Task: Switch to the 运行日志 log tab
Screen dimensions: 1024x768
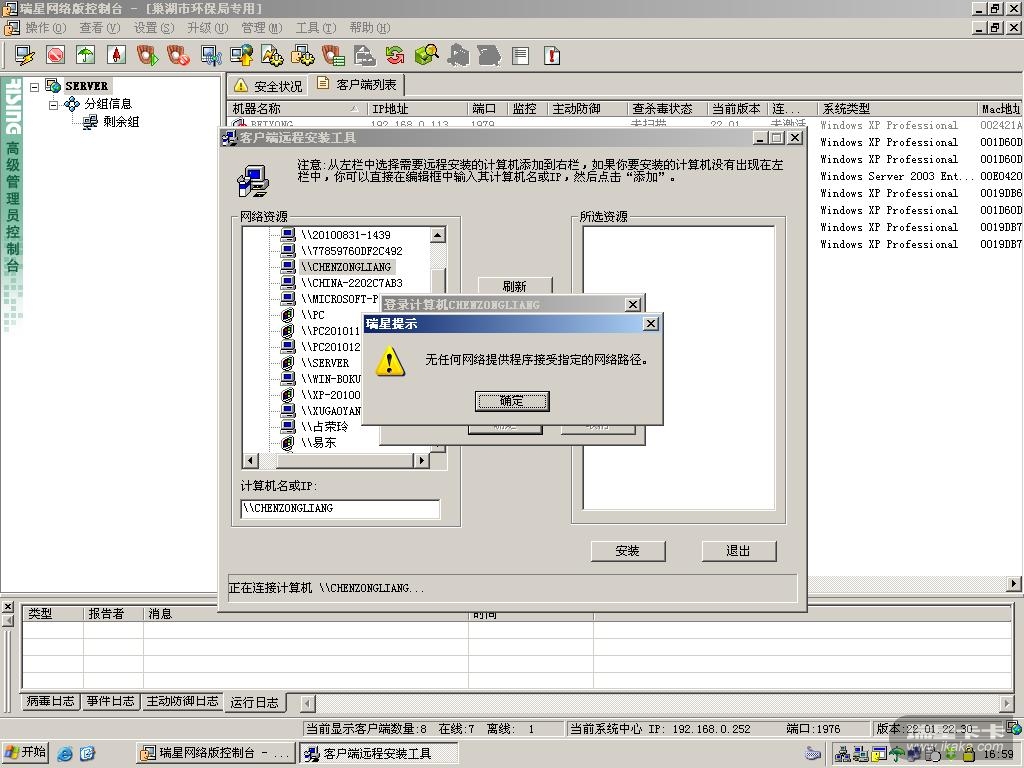Action: (x=255, y=703)
